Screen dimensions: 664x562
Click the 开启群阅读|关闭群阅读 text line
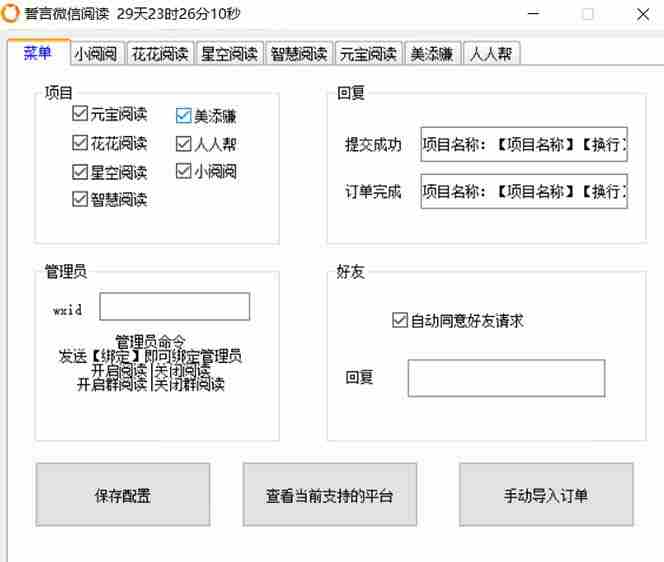point(151,384)
